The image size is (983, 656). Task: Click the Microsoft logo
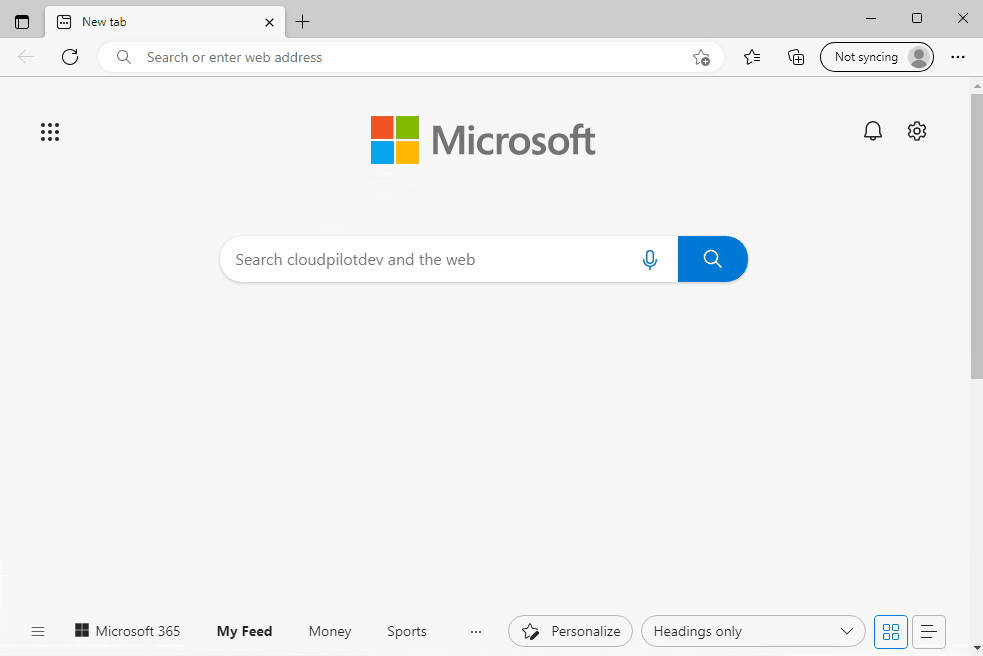point(483,140)
